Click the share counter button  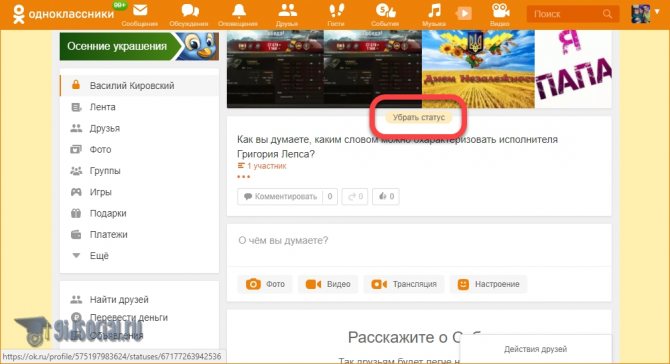click(355, 197)
